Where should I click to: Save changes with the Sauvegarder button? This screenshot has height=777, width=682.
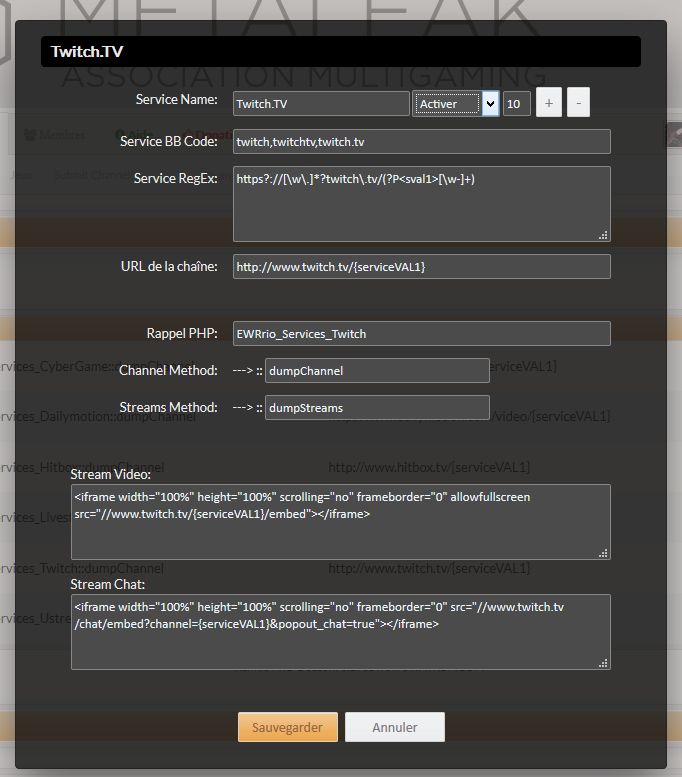[288, 727]
